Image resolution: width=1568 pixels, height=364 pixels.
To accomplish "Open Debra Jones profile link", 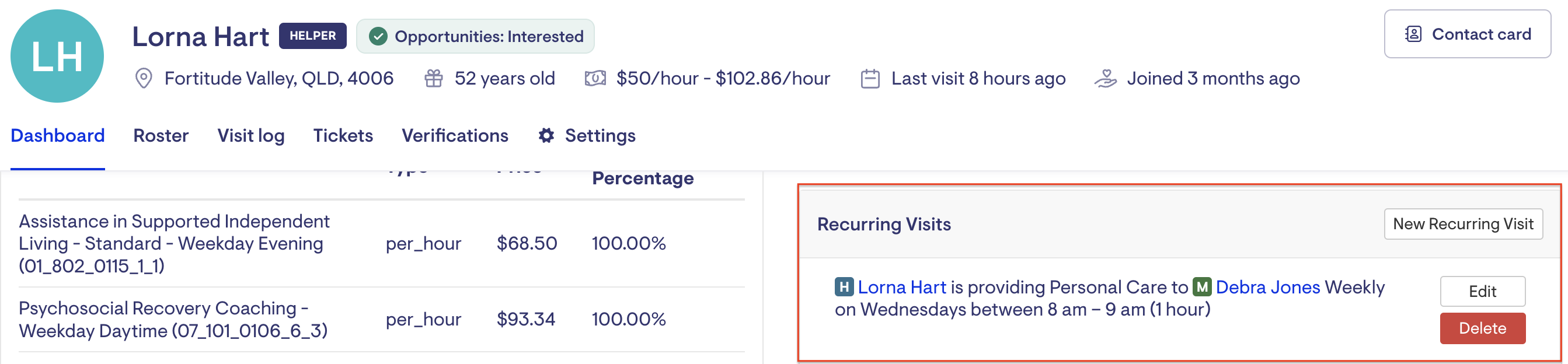I will pyautogui.click(x=1267, y=286).
